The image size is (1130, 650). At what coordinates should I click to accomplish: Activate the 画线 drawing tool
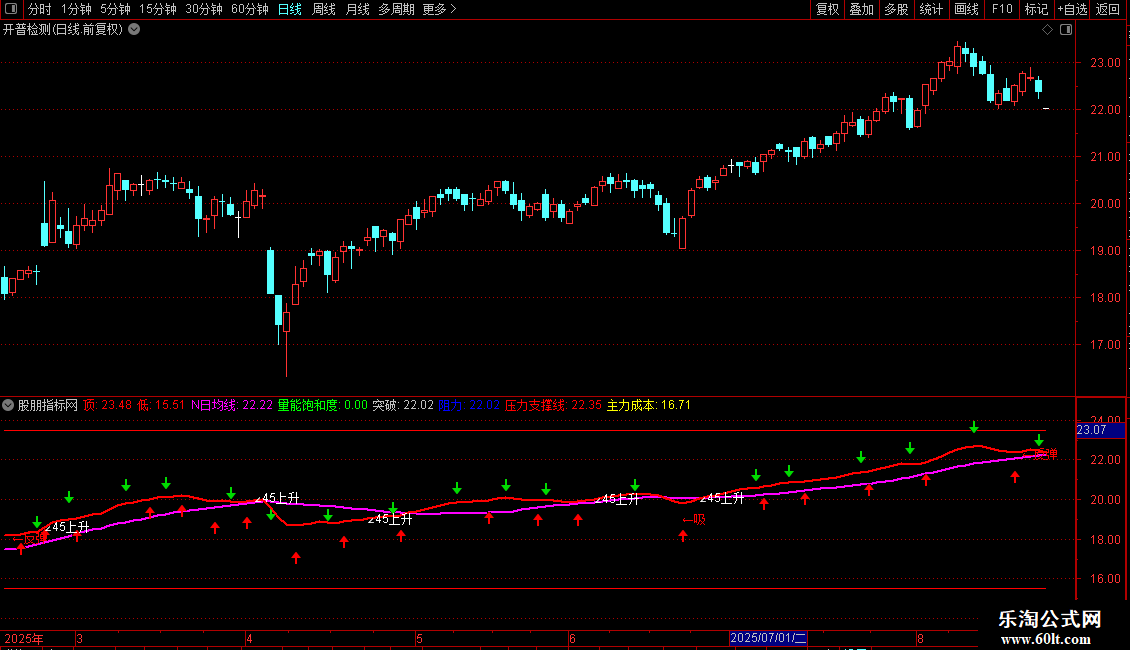(966, 9)
